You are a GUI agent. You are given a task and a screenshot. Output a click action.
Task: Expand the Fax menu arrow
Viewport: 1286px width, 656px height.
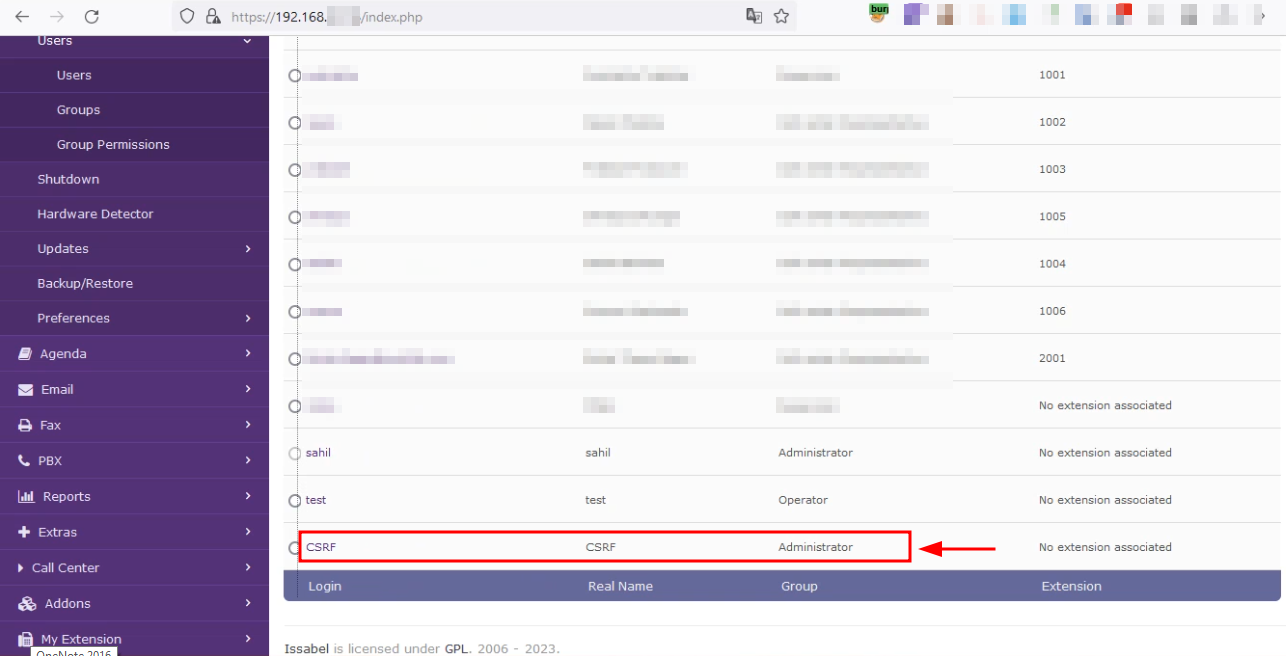(248, 425)
